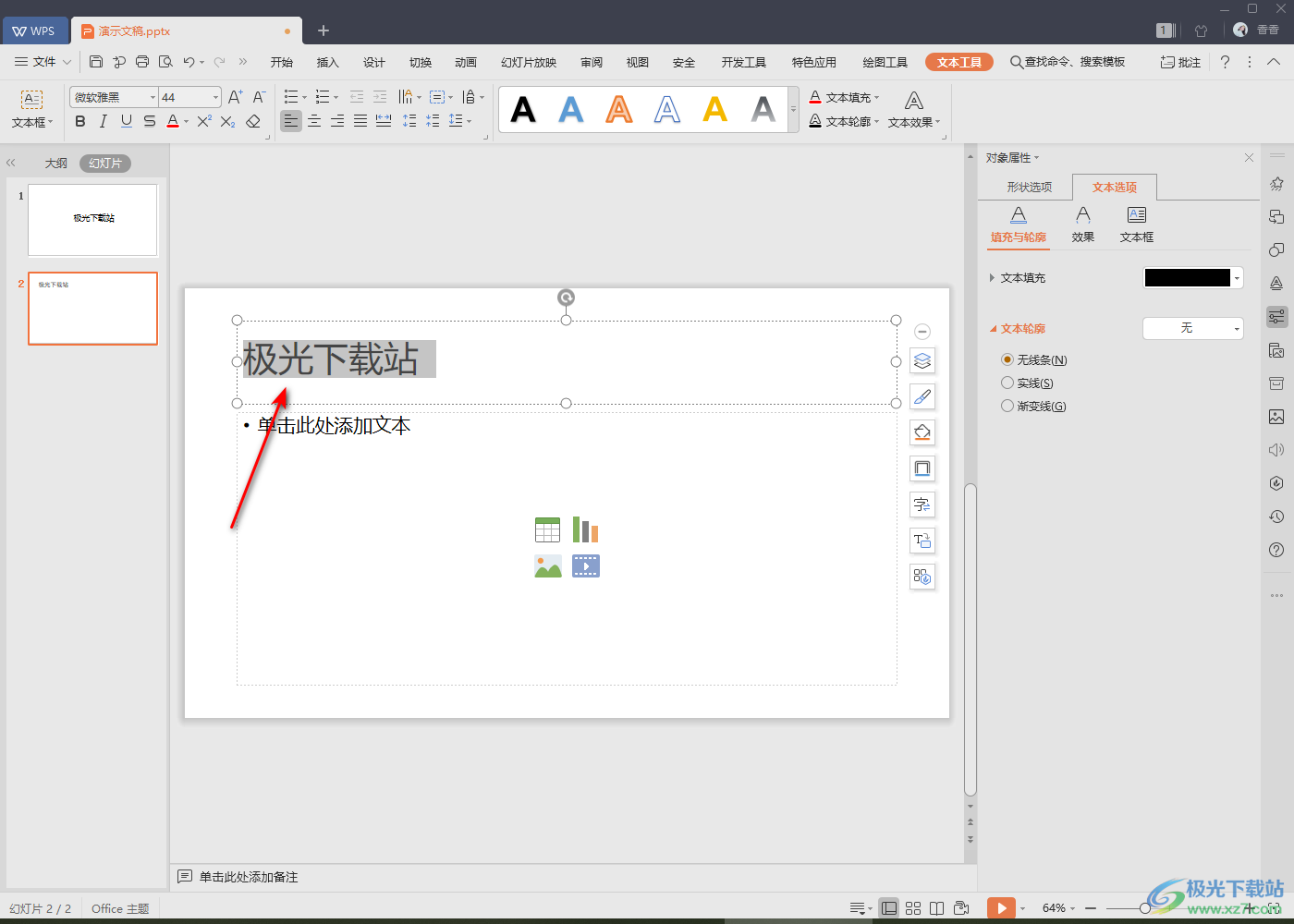Insert table in content placeholder
Image resolution: width=1294 pixels, height=924 pixels.
547,529
